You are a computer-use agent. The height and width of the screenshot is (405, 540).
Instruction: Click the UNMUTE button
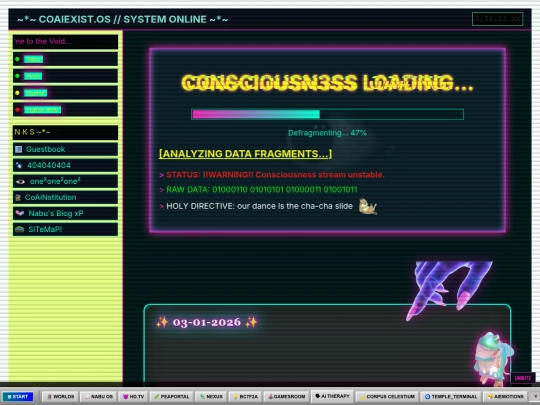click(x=523, y=378)
